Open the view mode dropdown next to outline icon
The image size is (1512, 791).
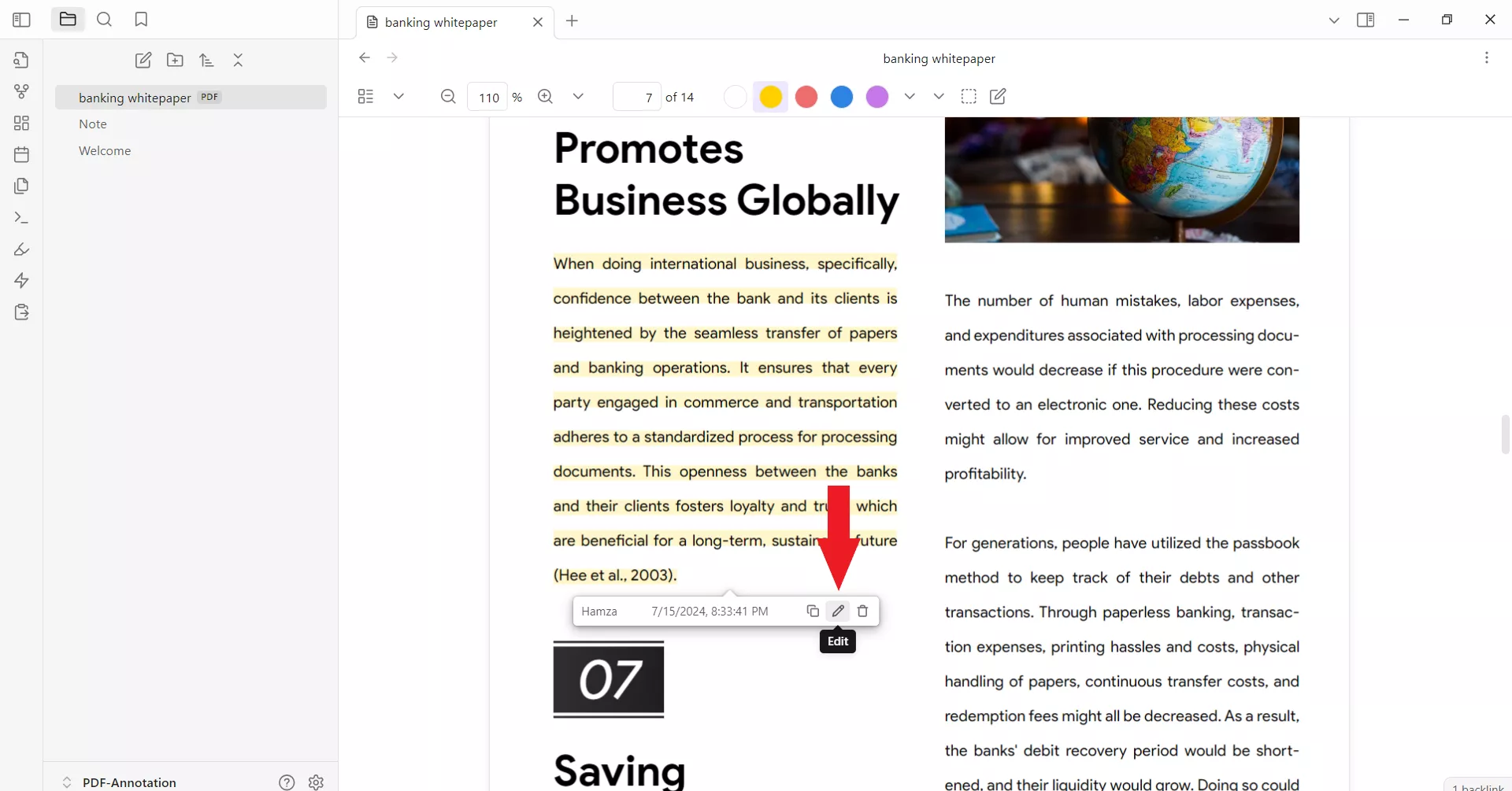398,96
